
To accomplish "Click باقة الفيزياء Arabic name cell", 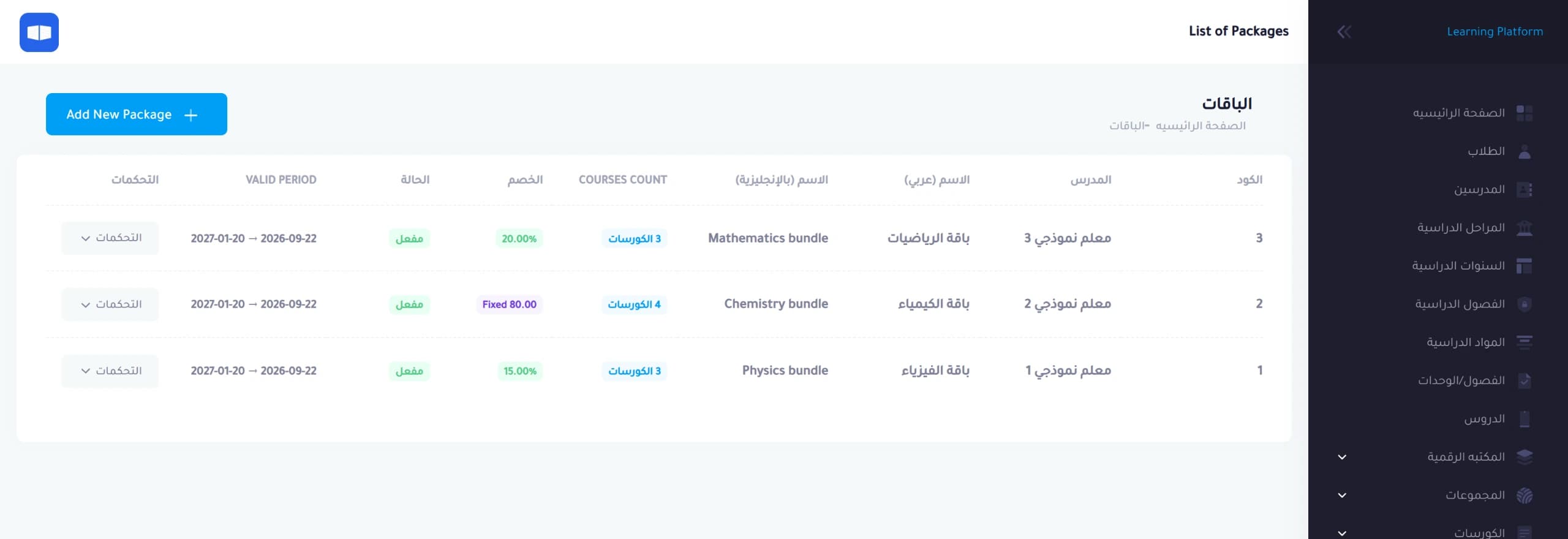I will [935, 371].
